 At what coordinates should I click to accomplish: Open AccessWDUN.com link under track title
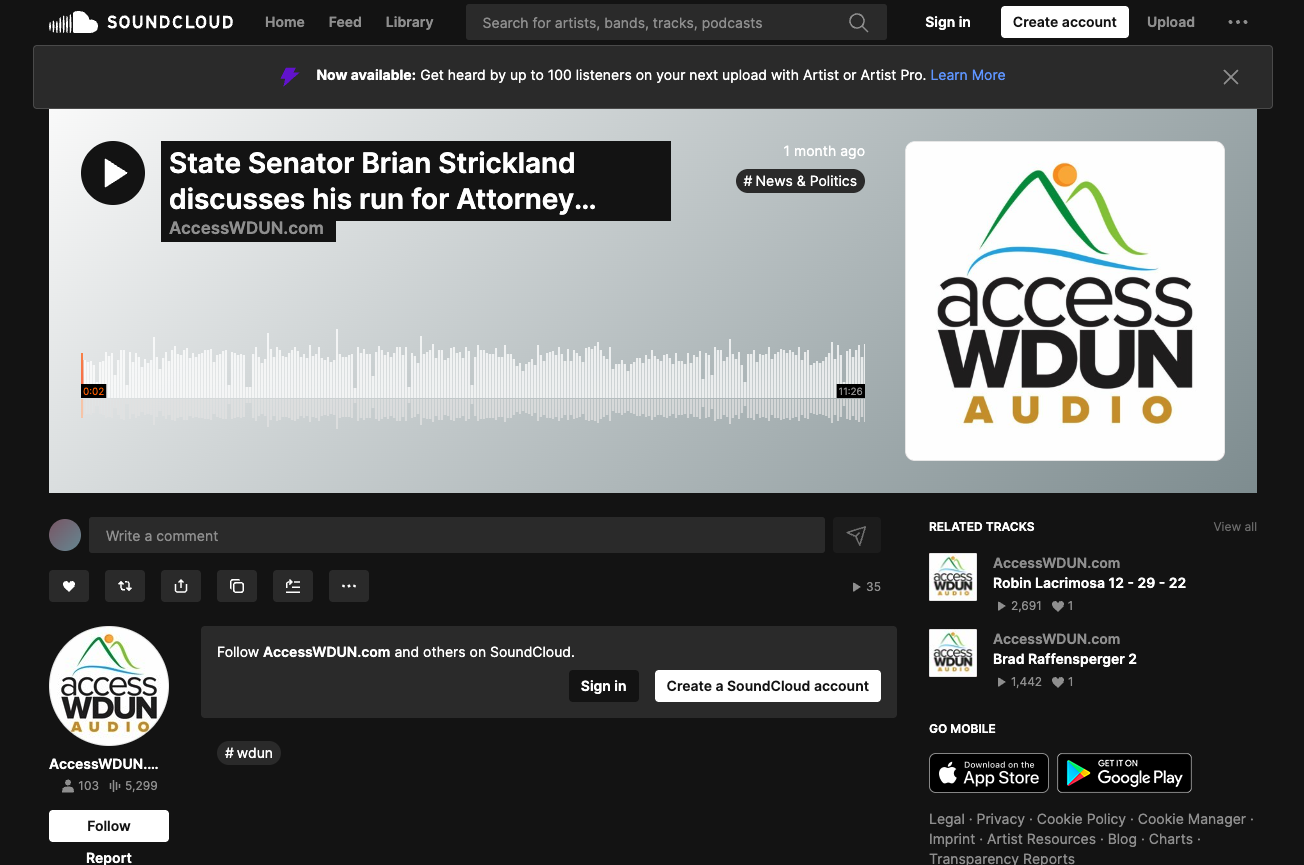[246, 228]
